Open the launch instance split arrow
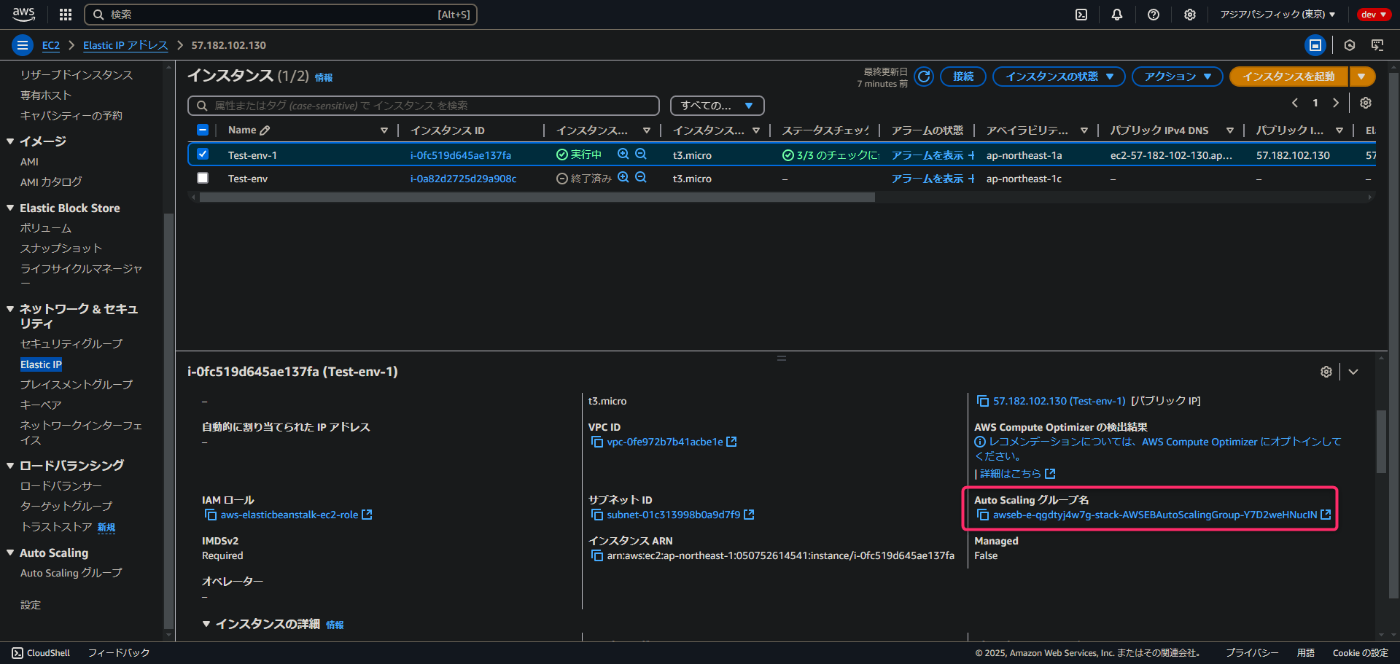Image resolution: width=1400 pixels, height=664 pixels. [1361, 77]
